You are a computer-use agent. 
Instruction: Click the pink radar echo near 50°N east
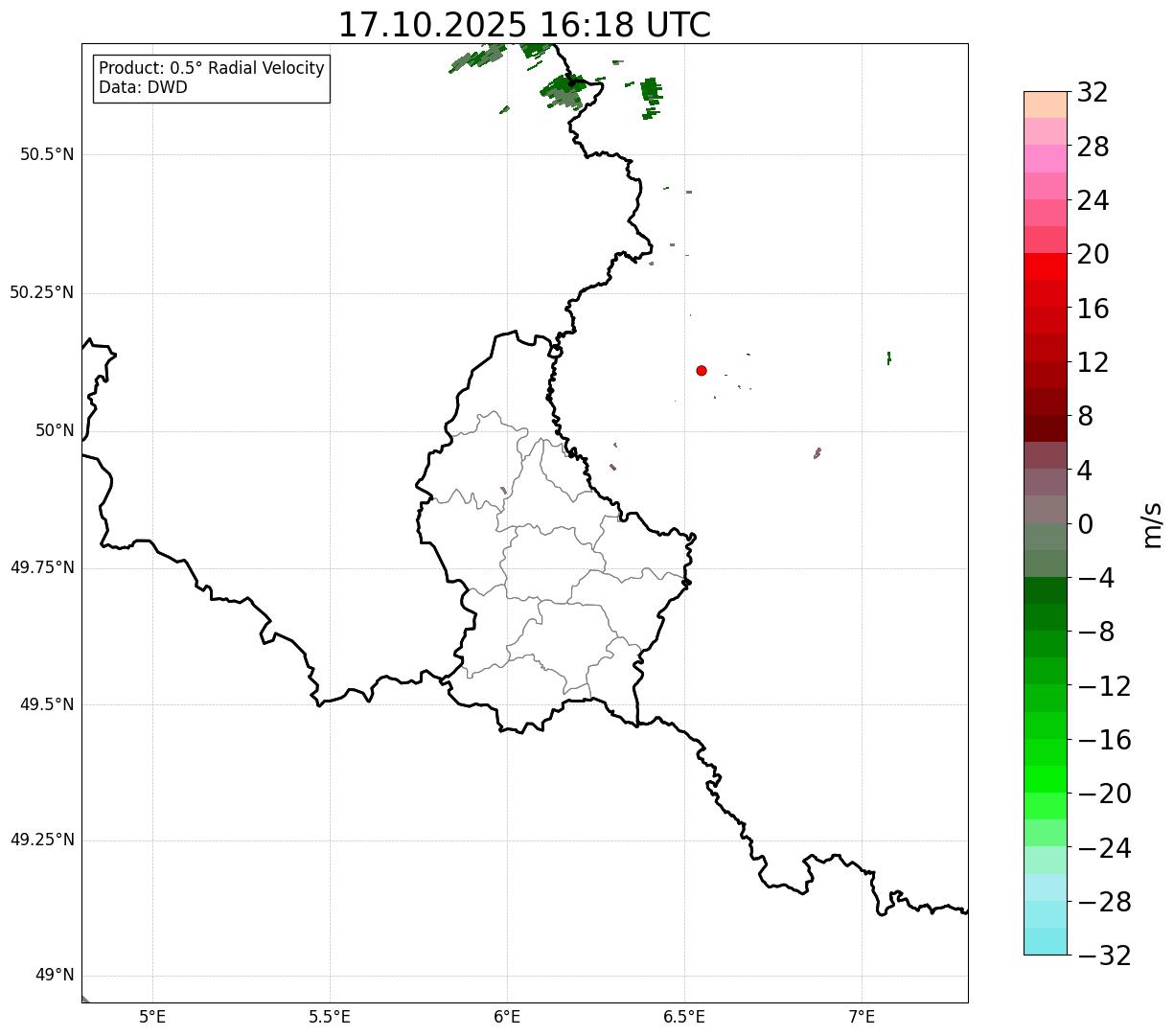point(817,452)
